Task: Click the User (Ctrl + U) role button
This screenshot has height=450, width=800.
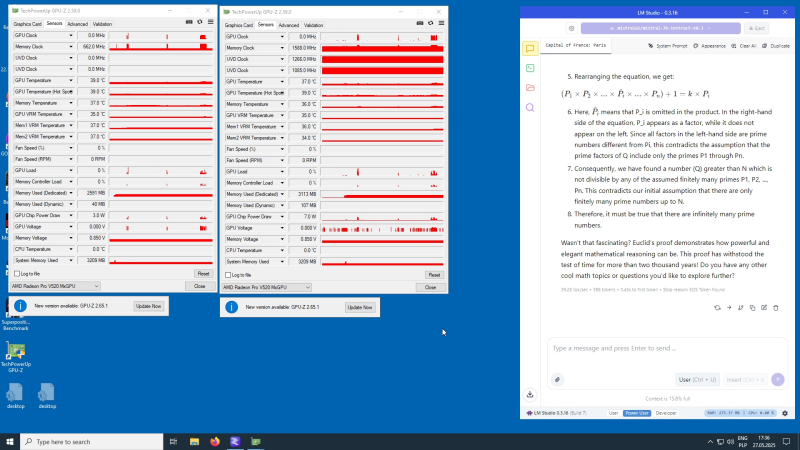Action: (x=697, y=380)
